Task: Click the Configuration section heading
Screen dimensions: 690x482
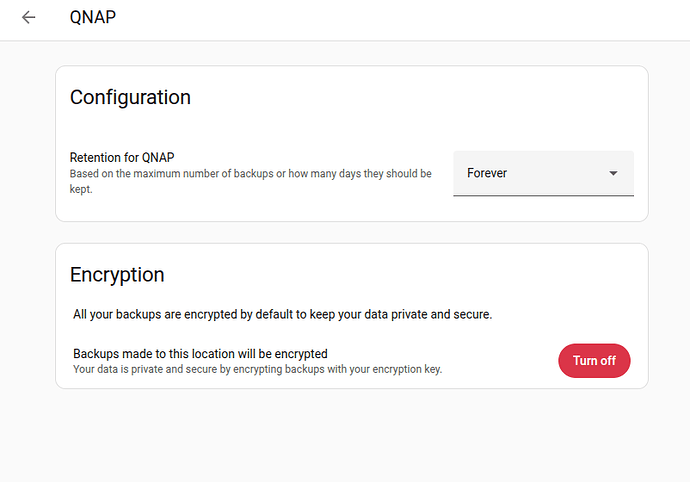Action: (130, 97)
